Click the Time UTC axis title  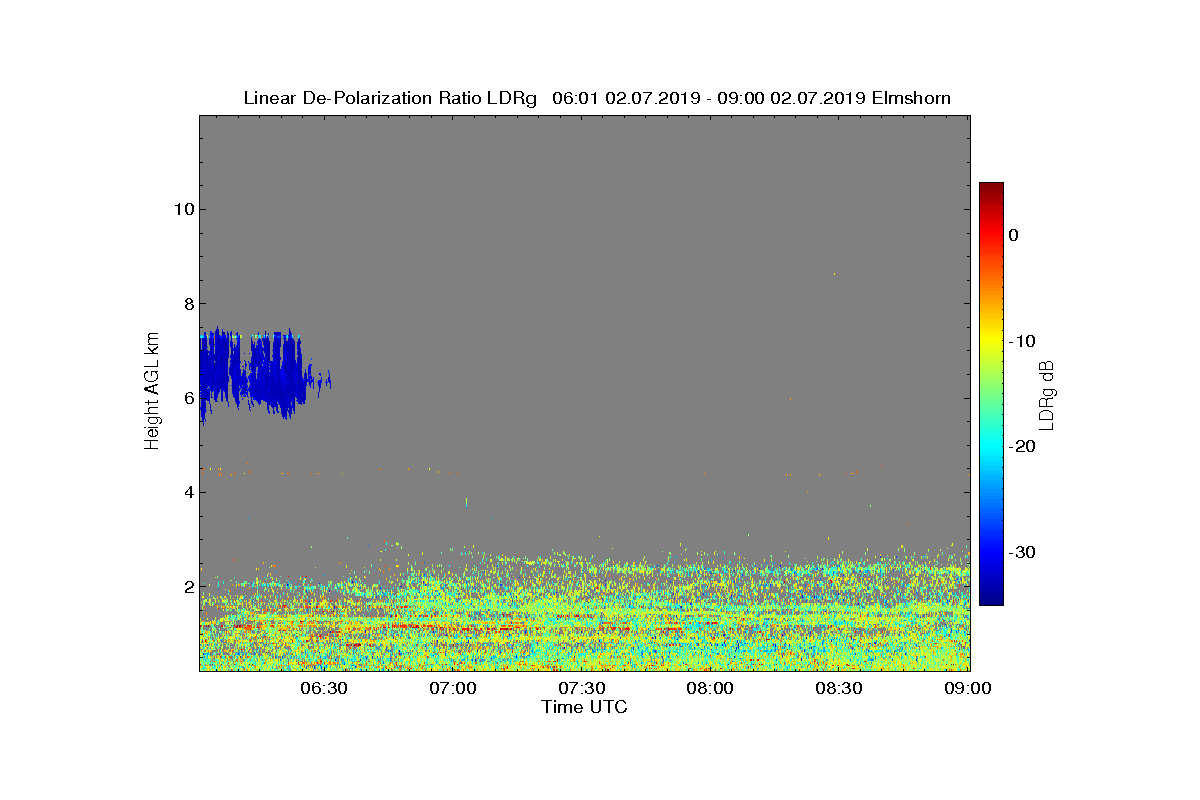point(585,708)
